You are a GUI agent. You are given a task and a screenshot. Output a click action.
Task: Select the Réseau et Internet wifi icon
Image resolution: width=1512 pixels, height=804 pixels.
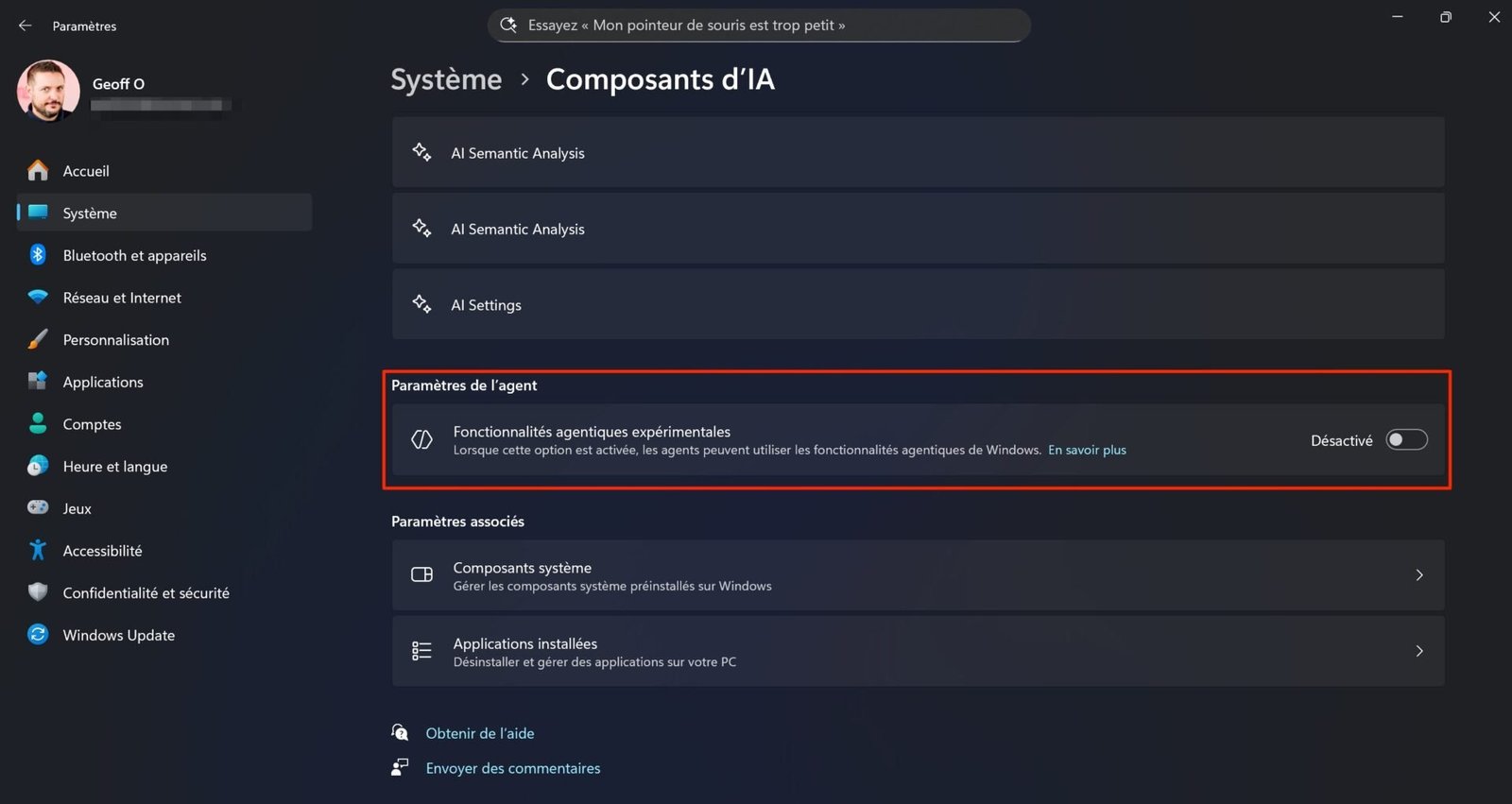[38, 298]
